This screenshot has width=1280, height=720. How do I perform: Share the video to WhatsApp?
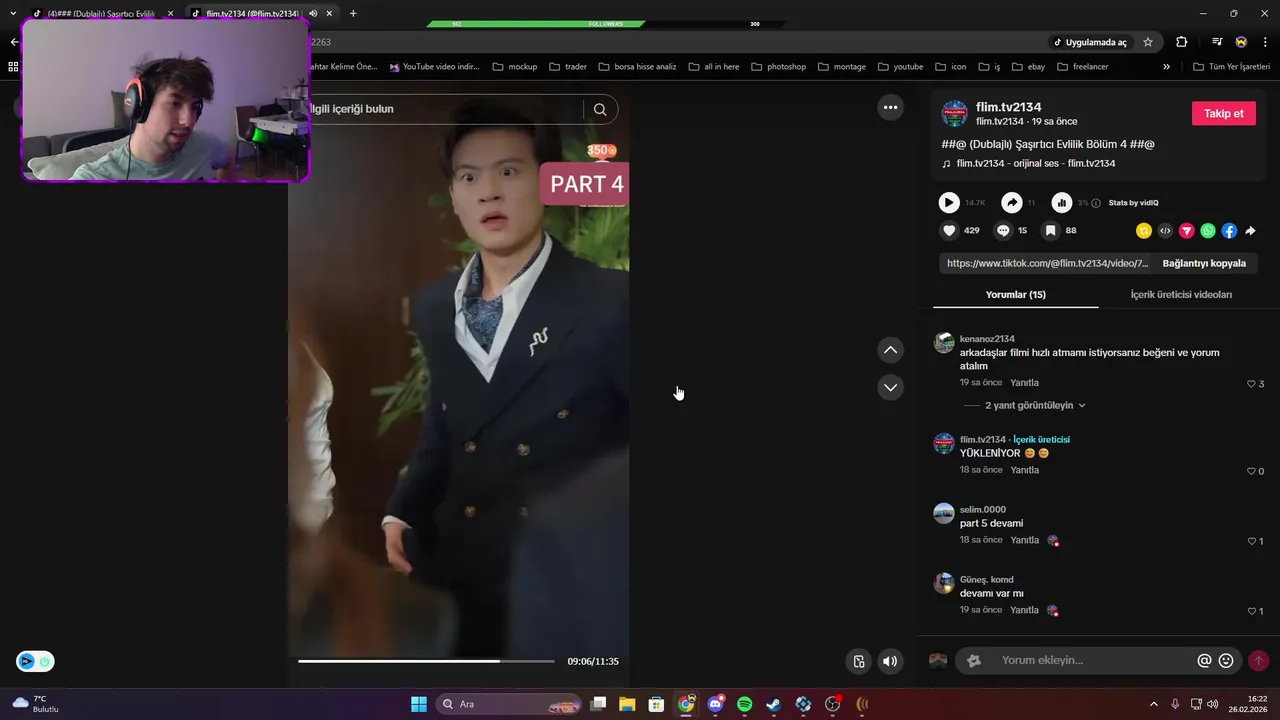coord(1208,231)
